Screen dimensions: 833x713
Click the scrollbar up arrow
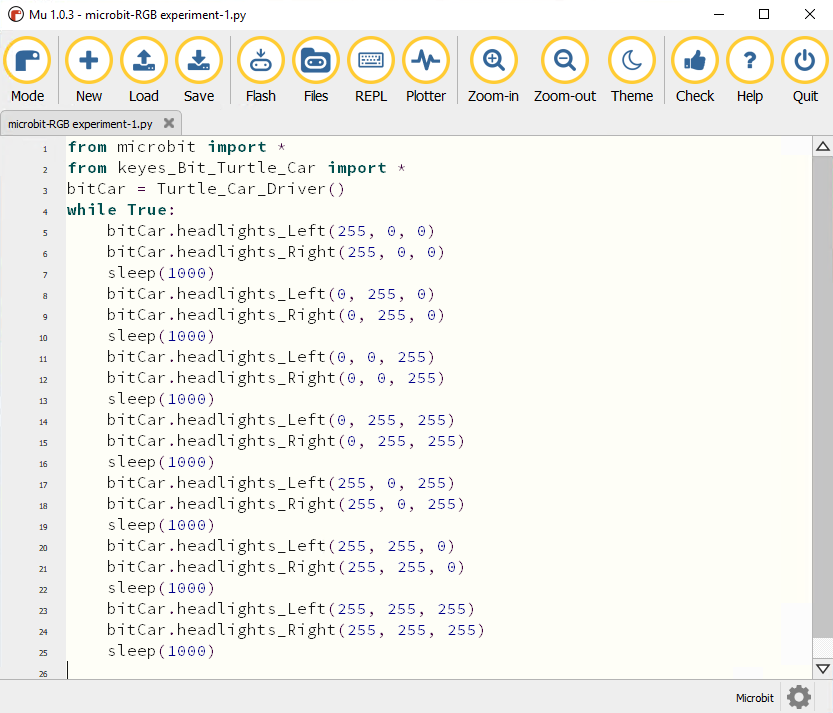click(823, 147)
